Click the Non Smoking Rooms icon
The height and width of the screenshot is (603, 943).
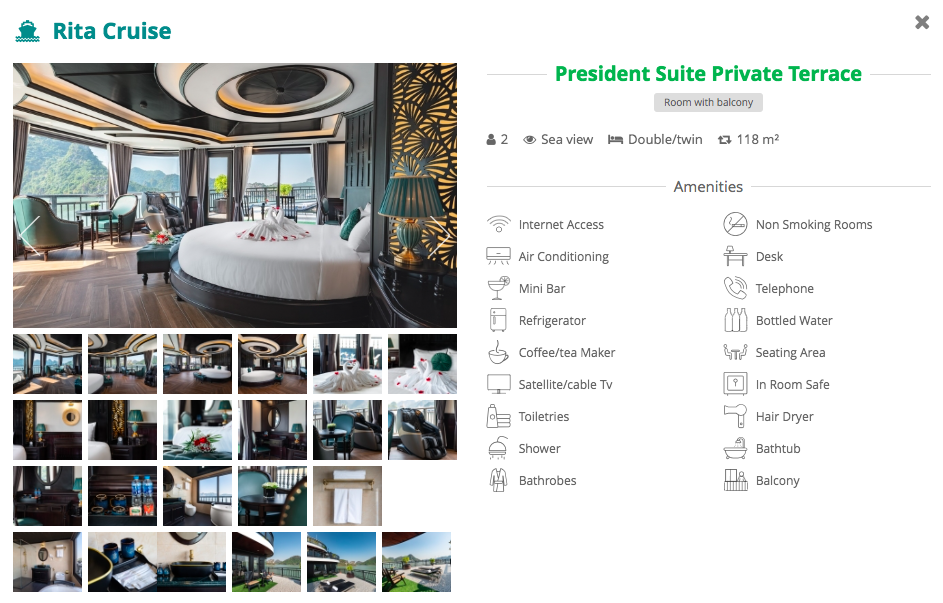click(736, 224)
